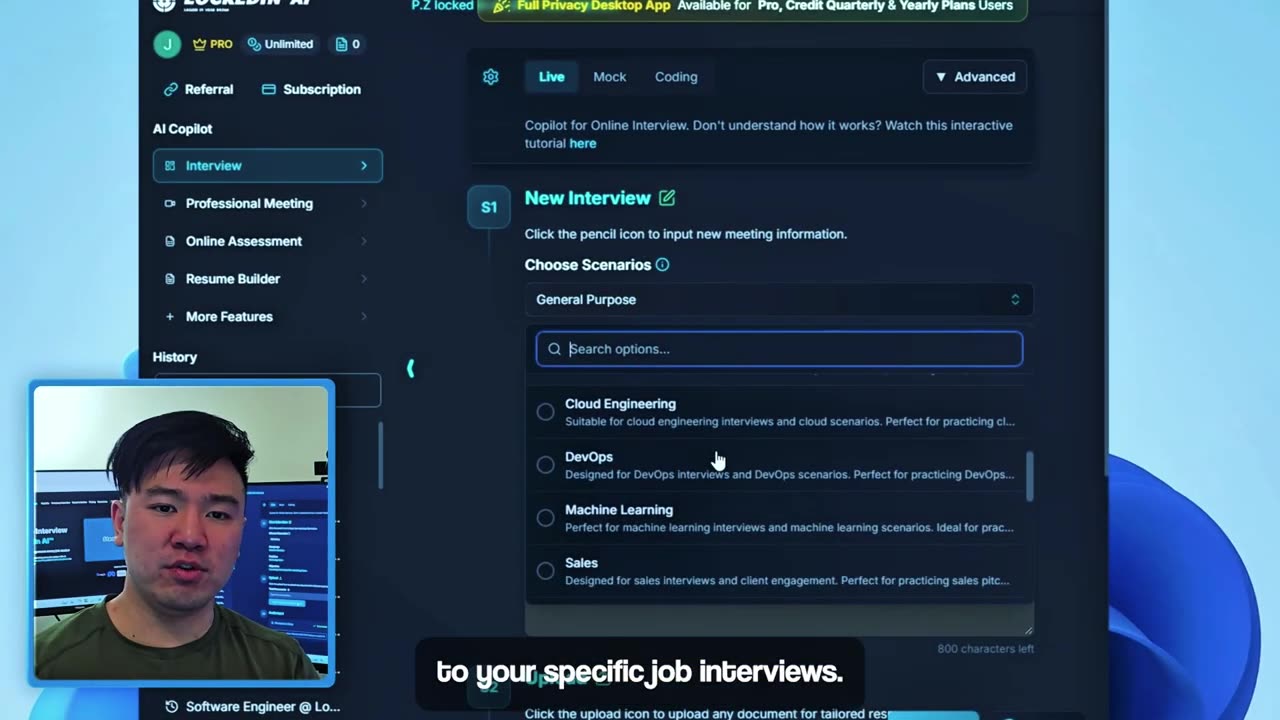This screenshot has width=1280, height=720.
Task: Expand the Advanced options dropdown
Action: (975, 77)
